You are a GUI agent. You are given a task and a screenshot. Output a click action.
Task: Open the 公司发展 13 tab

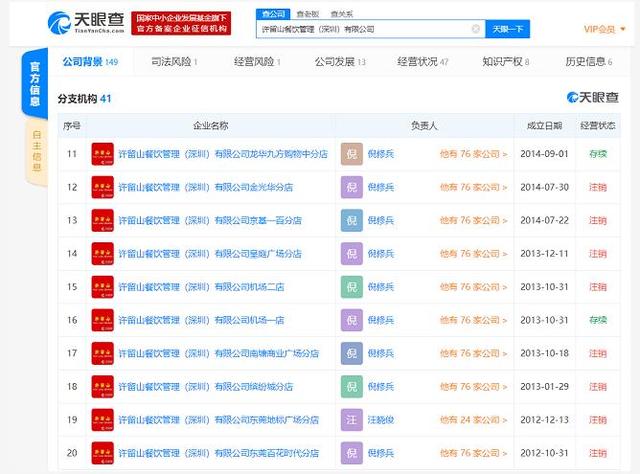pyautogui.click(x=340, y=62)
